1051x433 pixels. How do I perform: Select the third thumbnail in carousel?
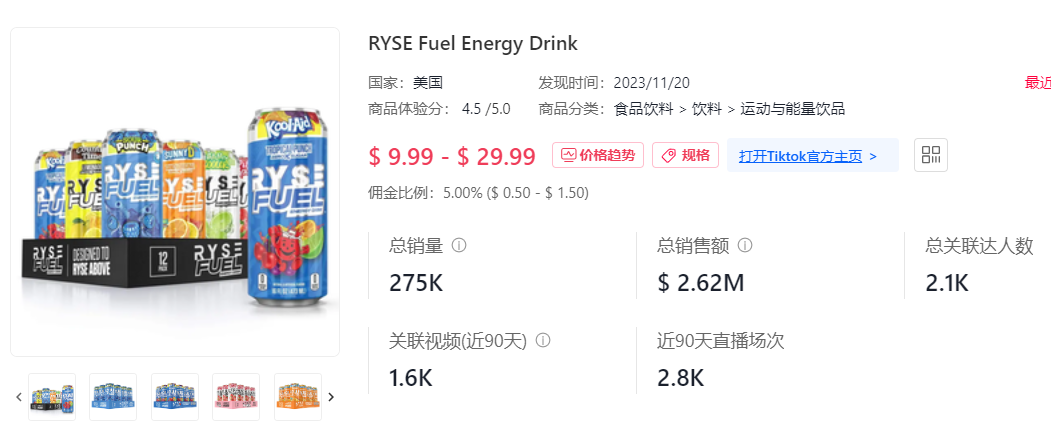pos(175,397)
